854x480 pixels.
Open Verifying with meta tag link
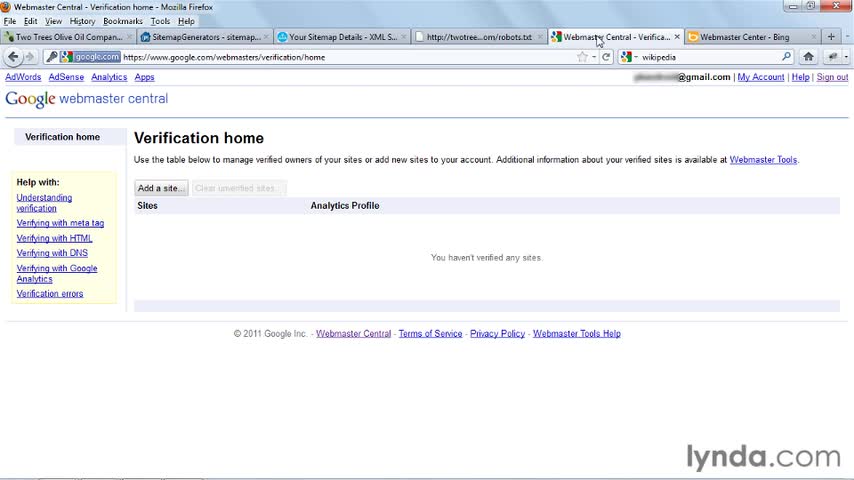tap(60, 223)
